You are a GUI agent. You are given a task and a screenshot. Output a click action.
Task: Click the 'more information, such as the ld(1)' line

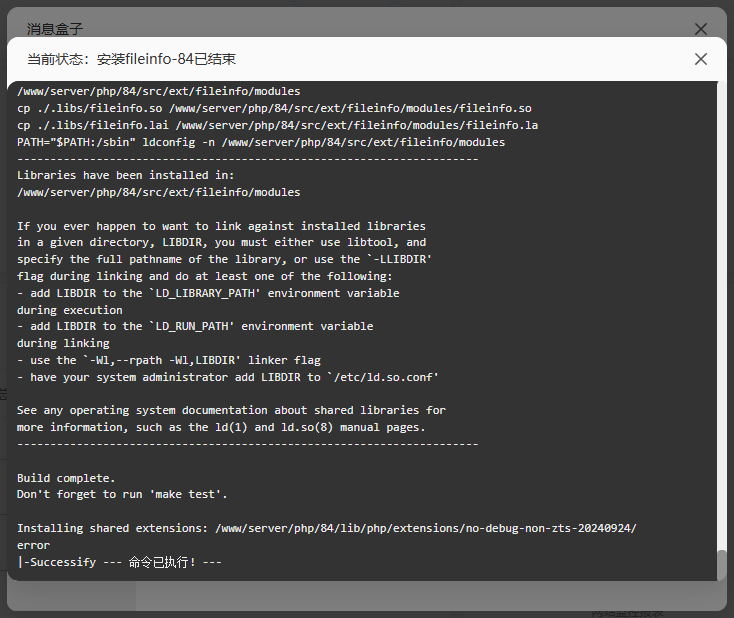(221, 427)
